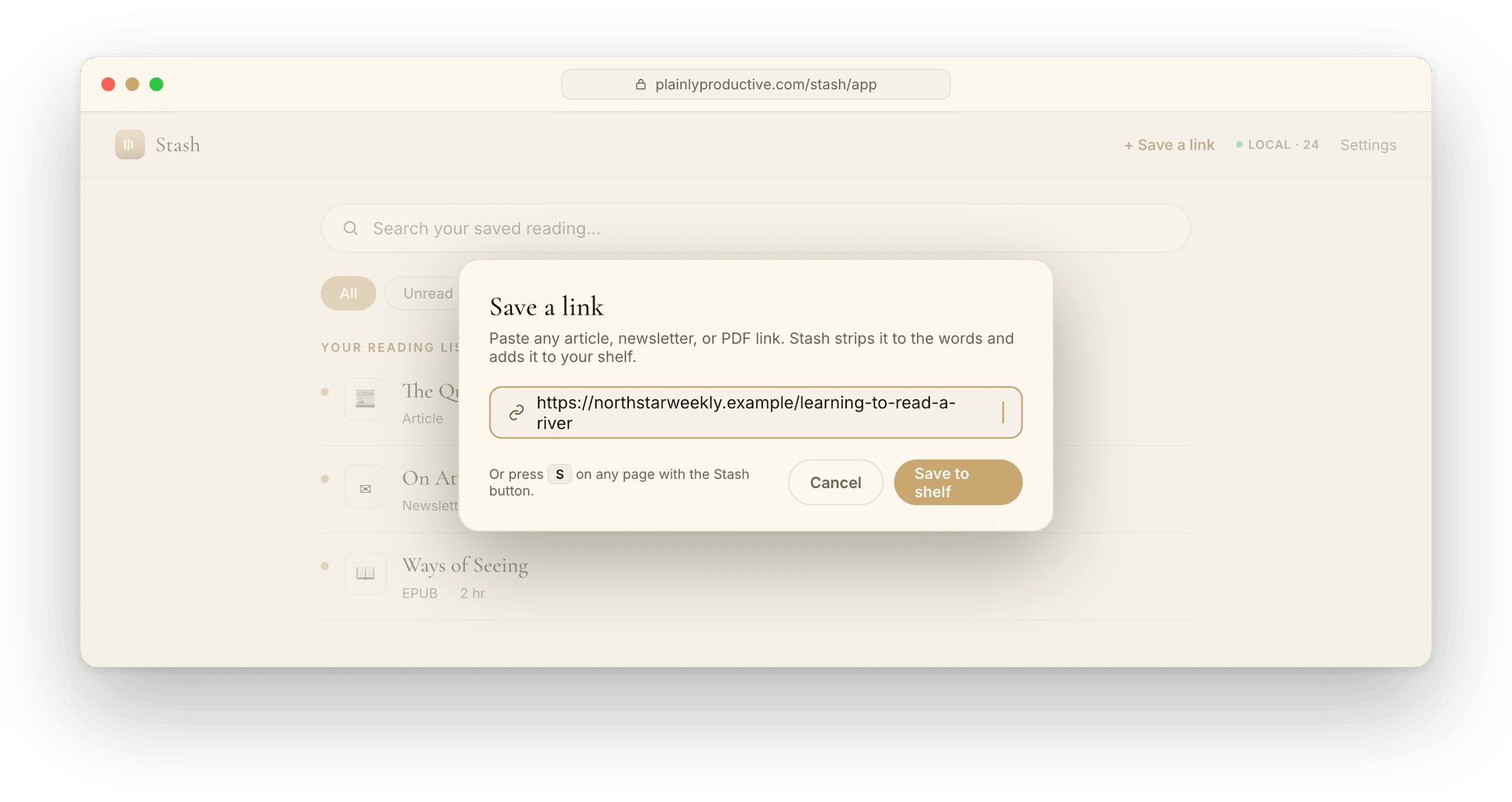Select the All filter tab
This screenshot has width=1512, height=802.
(x=348, y=293)
